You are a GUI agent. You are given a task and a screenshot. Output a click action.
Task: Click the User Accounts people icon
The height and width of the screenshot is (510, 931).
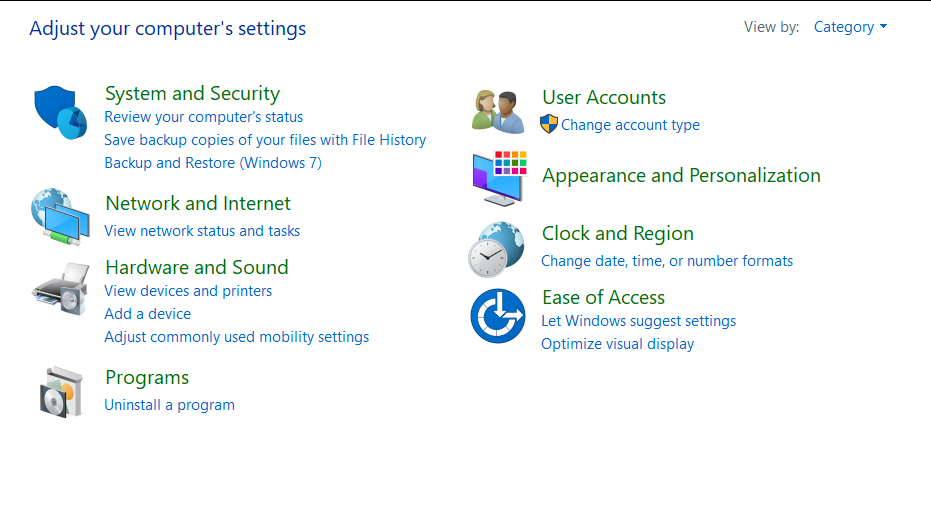pyautogui.click(x=498, y=111)
